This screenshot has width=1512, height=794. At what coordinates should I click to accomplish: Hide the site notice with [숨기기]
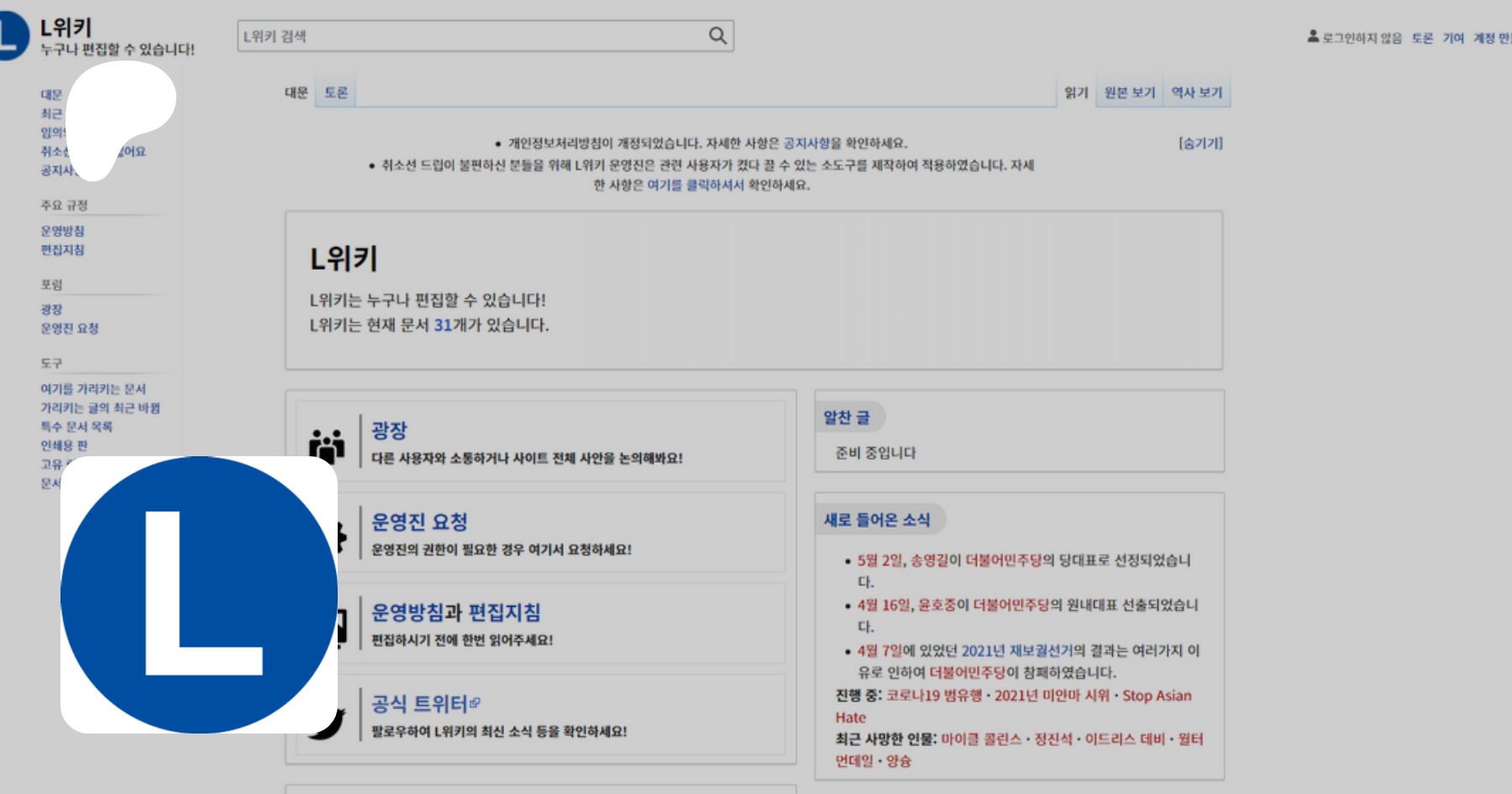coord(1200,143)
